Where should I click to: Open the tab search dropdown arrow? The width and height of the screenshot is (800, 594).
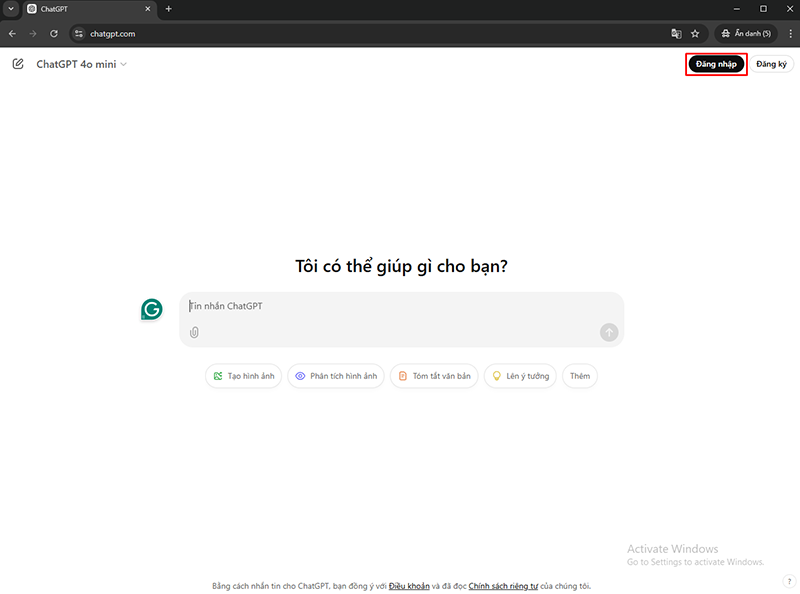pos(11,9)
